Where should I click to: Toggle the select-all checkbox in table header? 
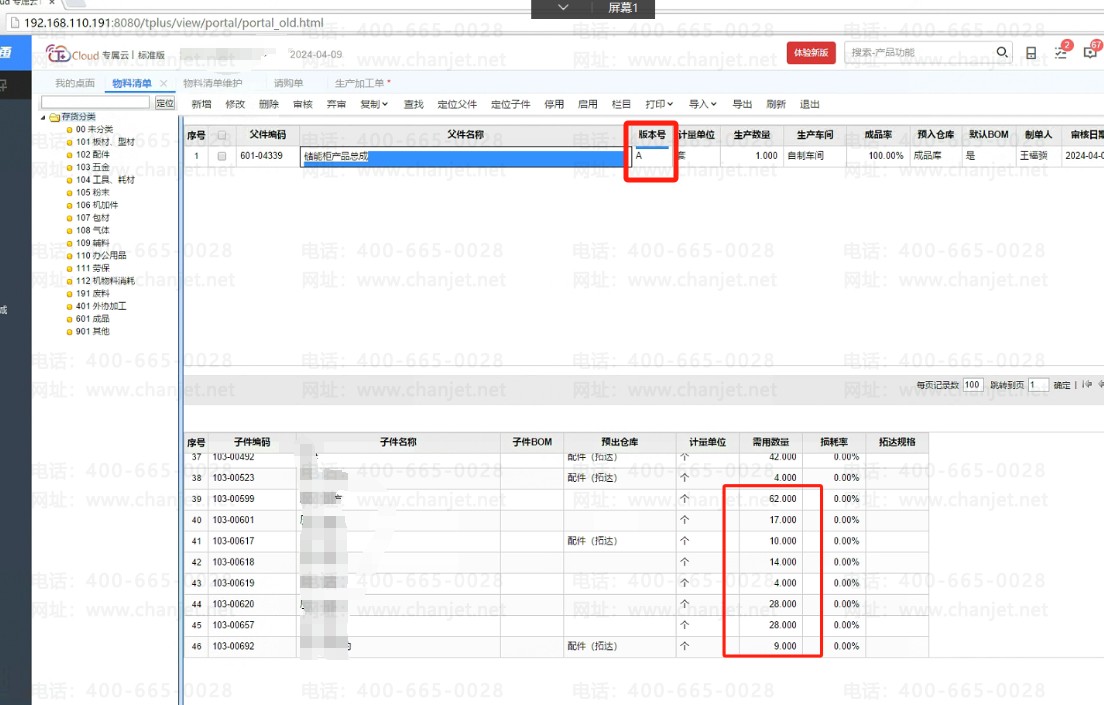pos(222,135)
